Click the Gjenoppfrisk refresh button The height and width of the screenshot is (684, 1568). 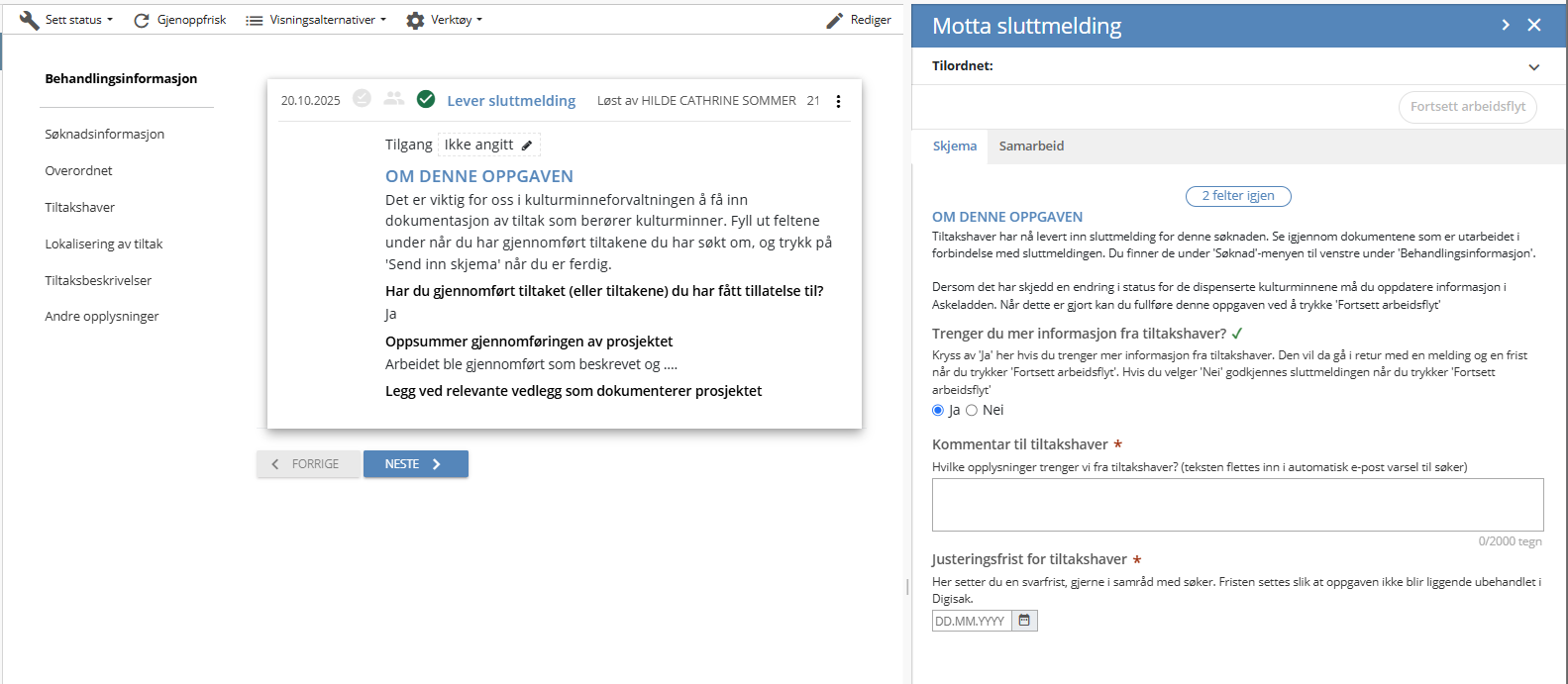click(180, 20)
